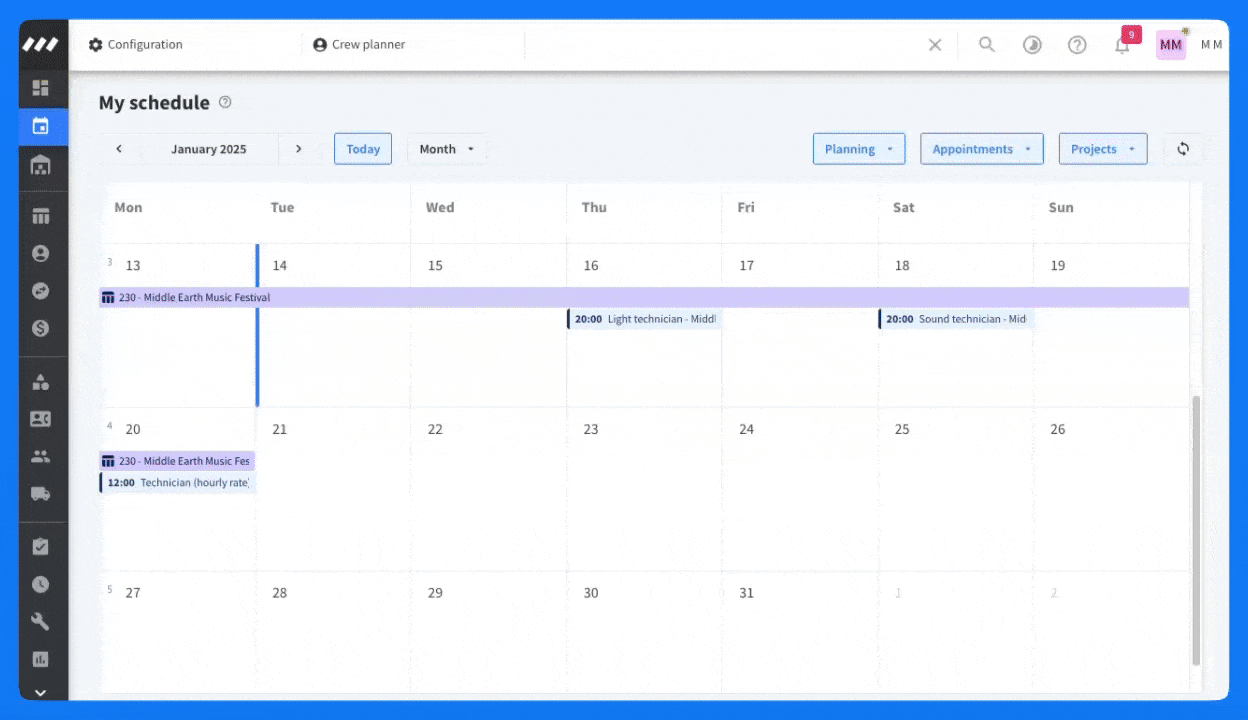Open the bar chart reports icon in the sidebar
The image size is (1248, 720).
tap(41, 660)
